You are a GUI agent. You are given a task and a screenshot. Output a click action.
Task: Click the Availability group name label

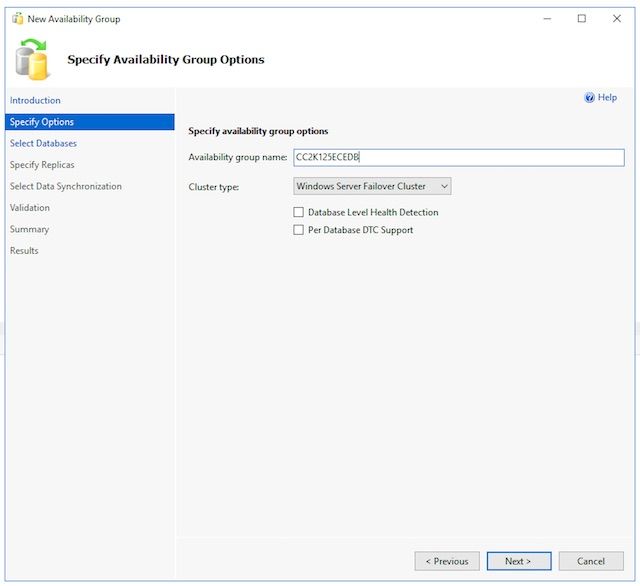[x=238, y=157]
